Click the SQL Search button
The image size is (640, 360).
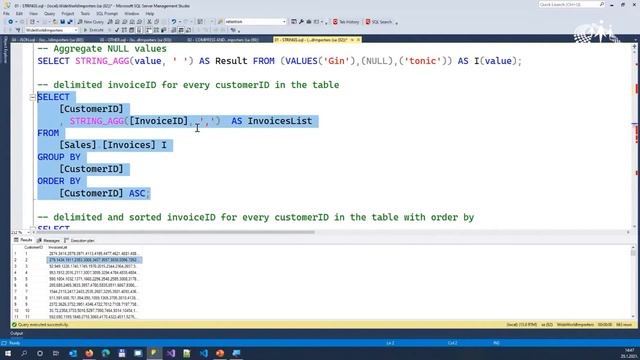click(x=379, y=22)
